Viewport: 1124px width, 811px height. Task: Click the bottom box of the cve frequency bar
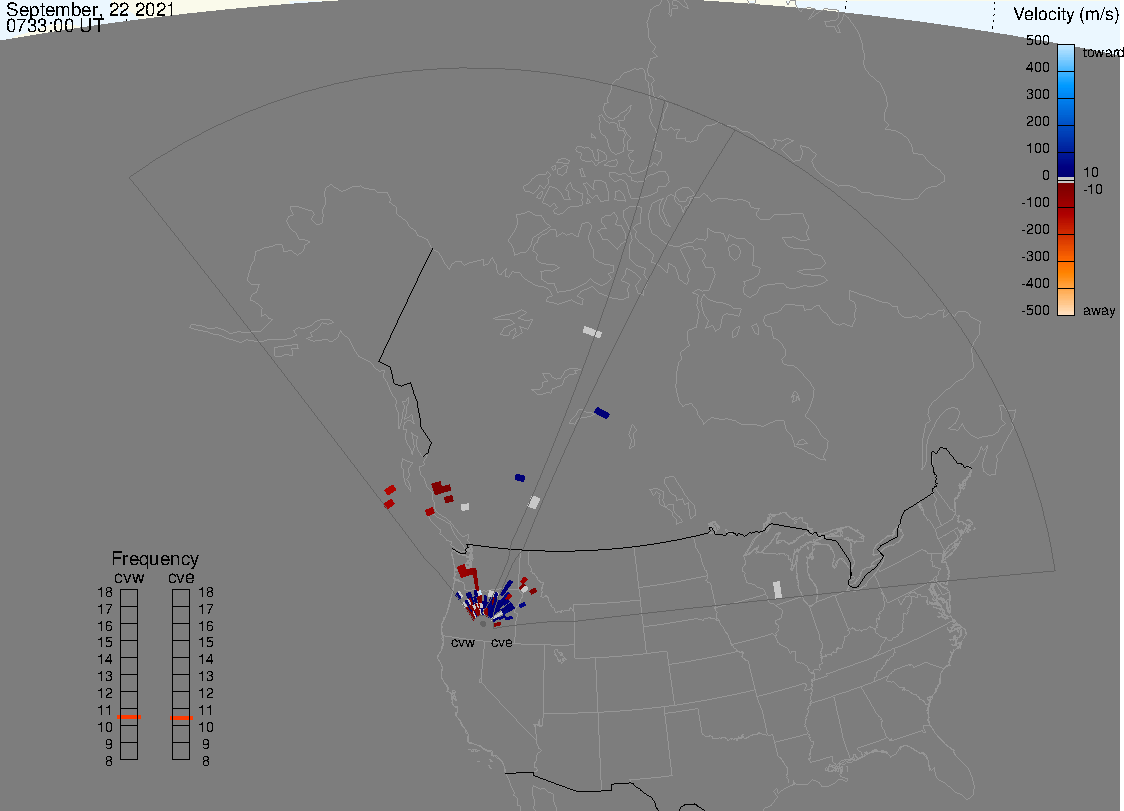coord(181,751)
